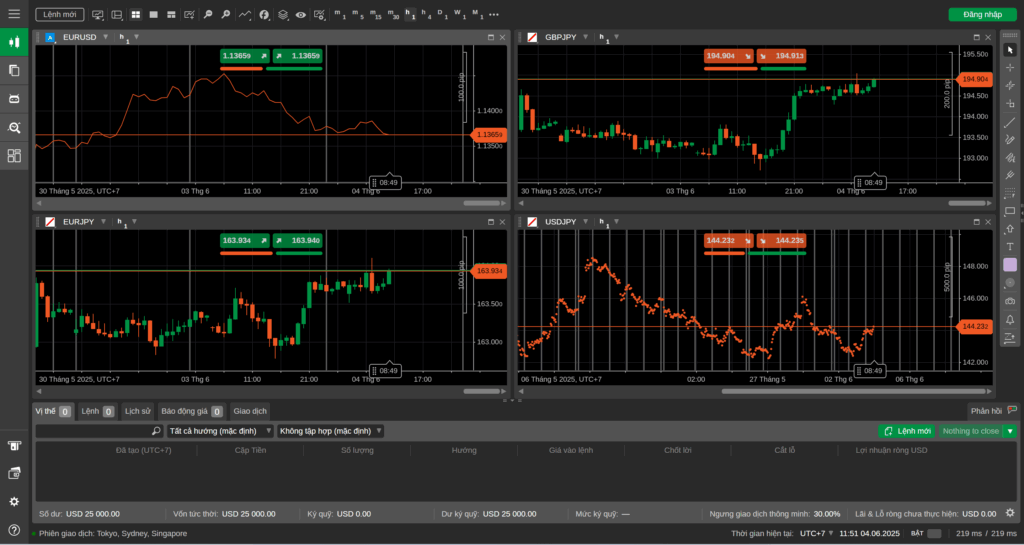
Task: Switch to 'Báo động giá' tab
Action: point(191,411)
